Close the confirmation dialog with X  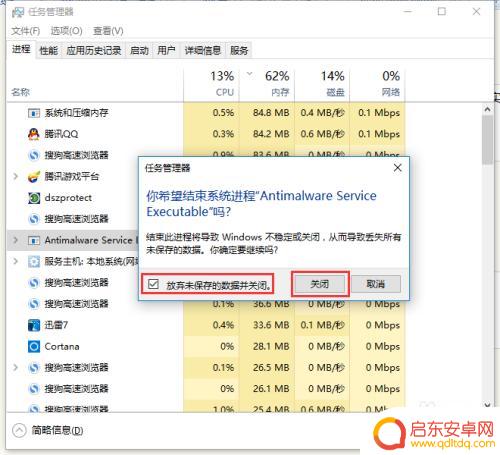click(397, 168)
